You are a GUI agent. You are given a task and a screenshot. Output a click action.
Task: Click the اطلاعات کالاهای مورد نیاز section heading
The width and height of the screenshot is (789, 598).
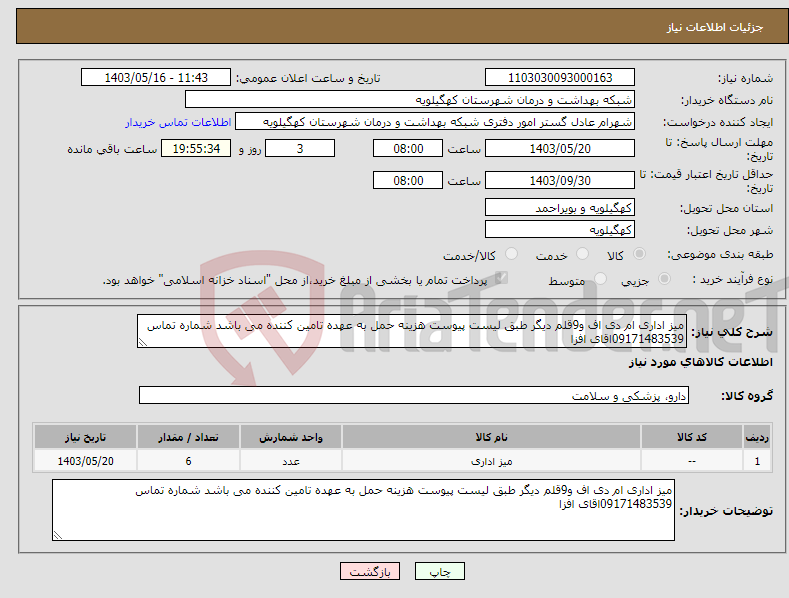coord(700,362)
